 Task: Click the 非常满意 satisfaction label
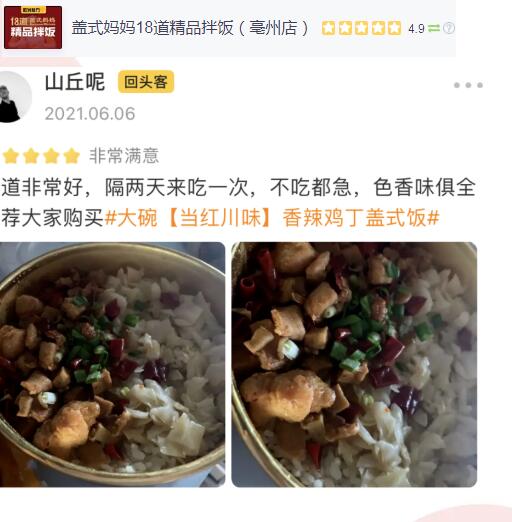tap(124, 156)
